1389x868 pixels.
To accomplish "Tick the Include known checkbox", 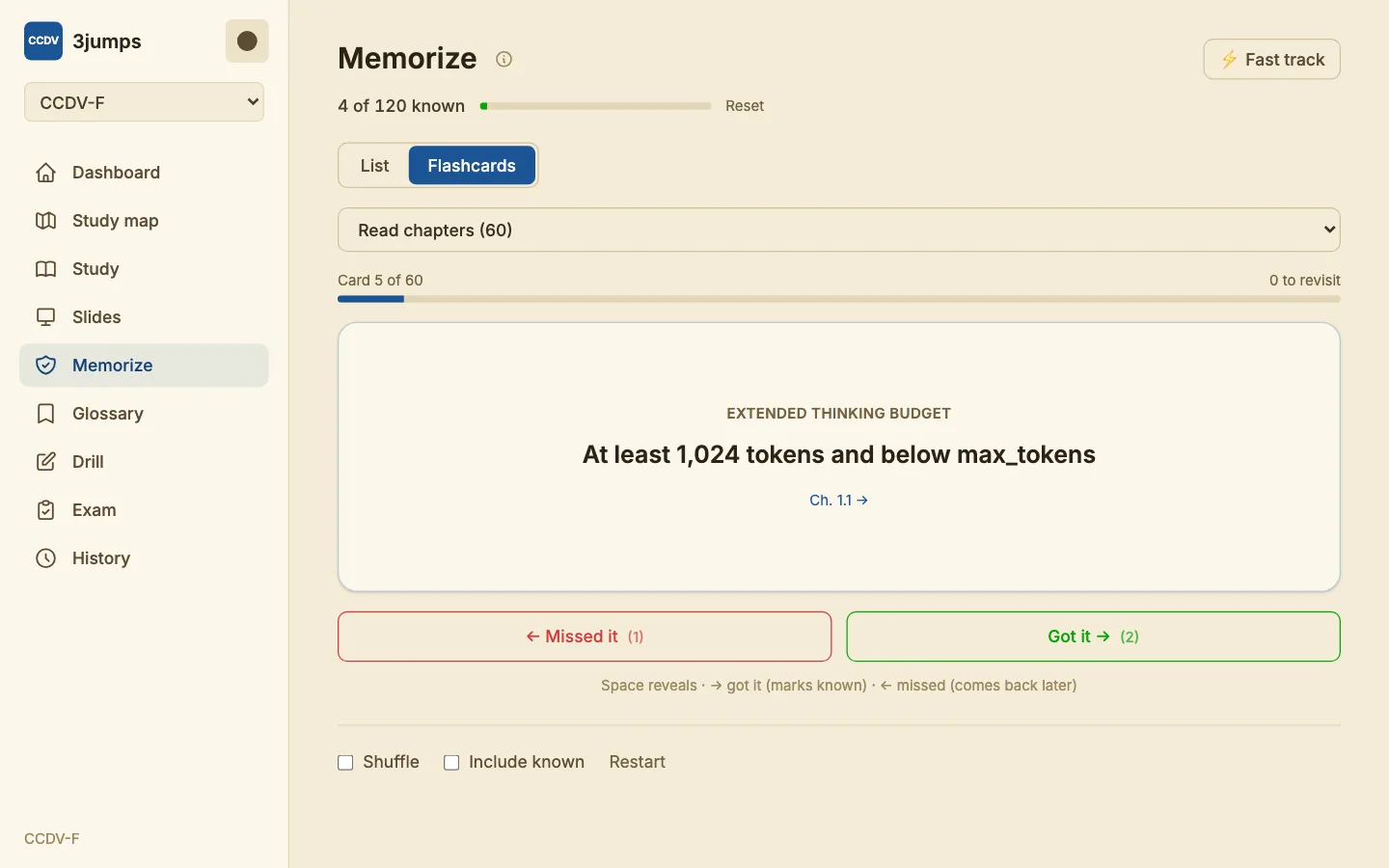I will [451, 763].
